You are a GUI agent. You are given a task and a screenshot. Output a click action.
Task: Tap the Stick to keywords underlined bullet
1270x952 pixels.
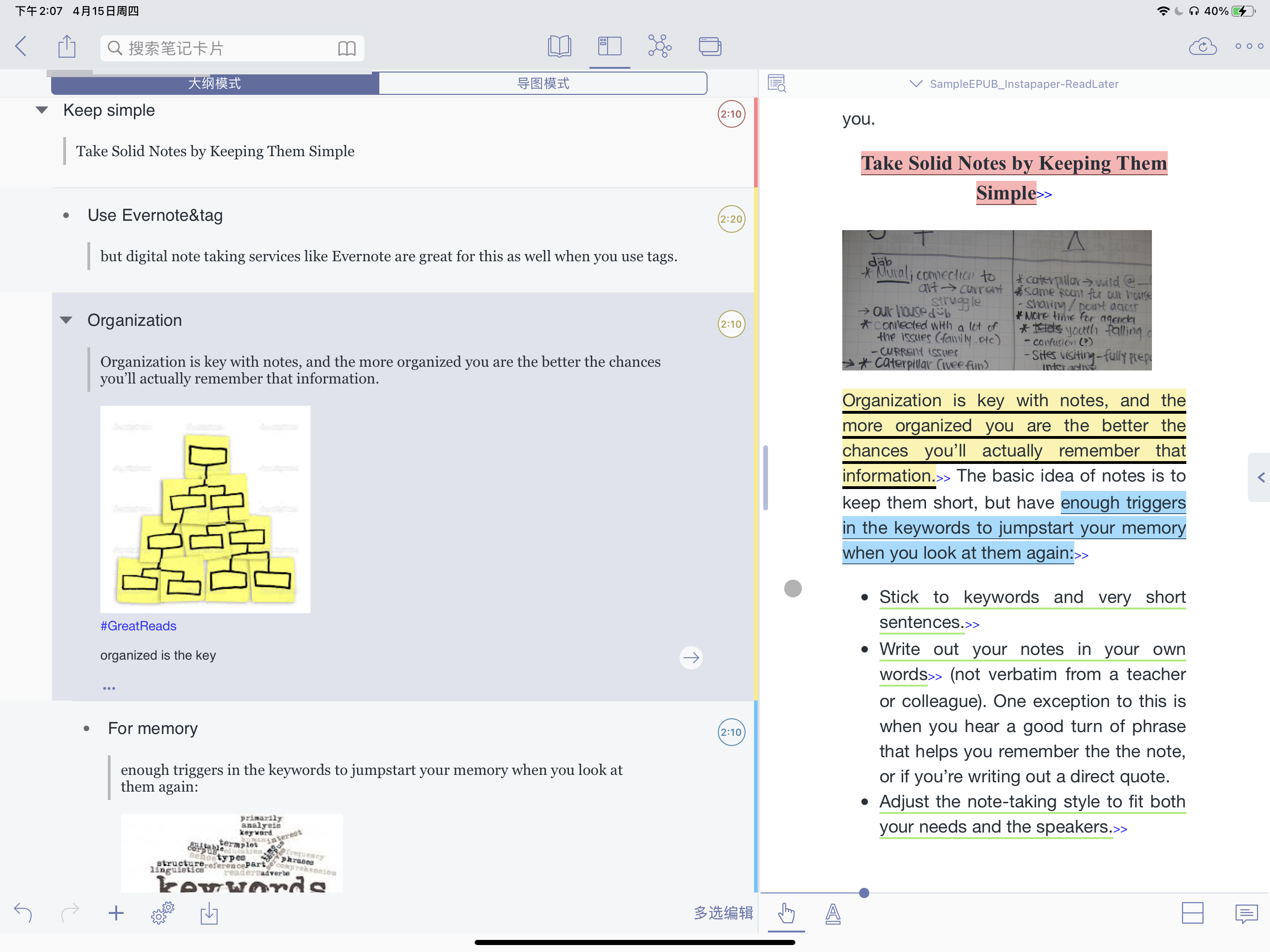tap(1032, 610)
